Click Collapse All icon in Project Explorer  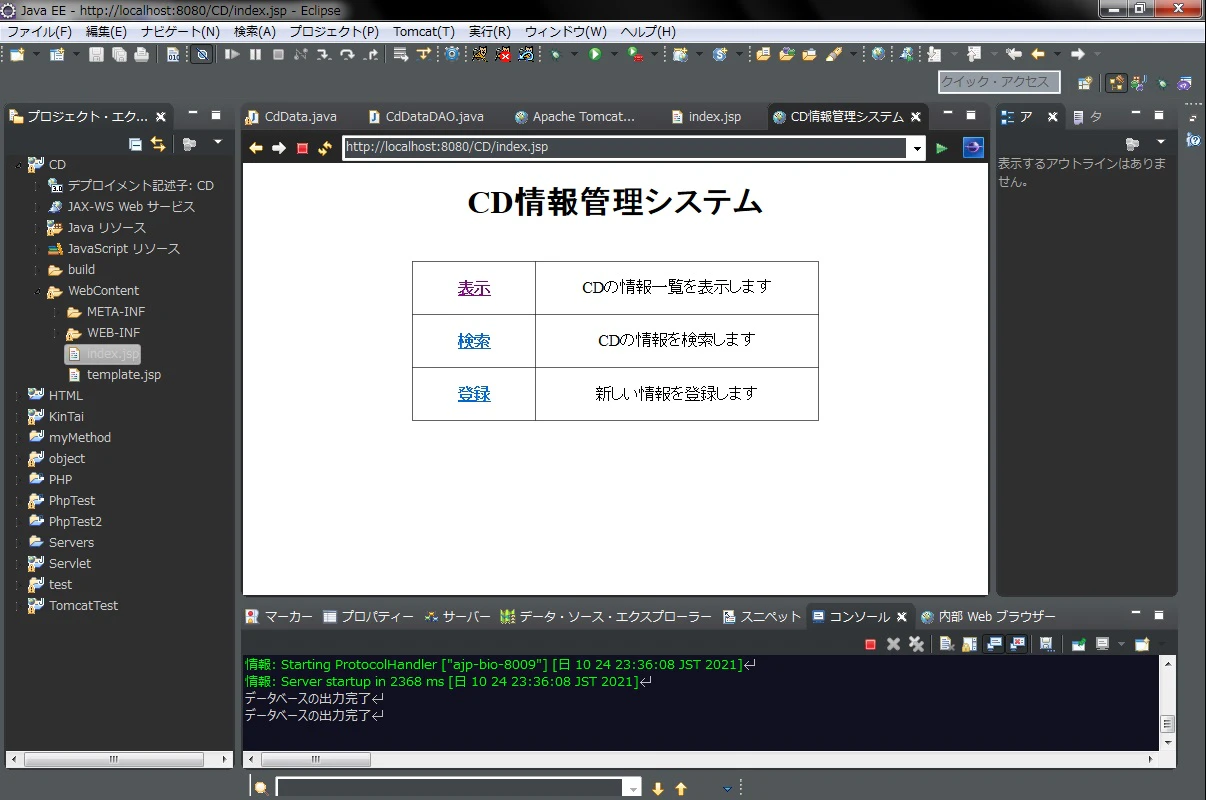(136, 144)
